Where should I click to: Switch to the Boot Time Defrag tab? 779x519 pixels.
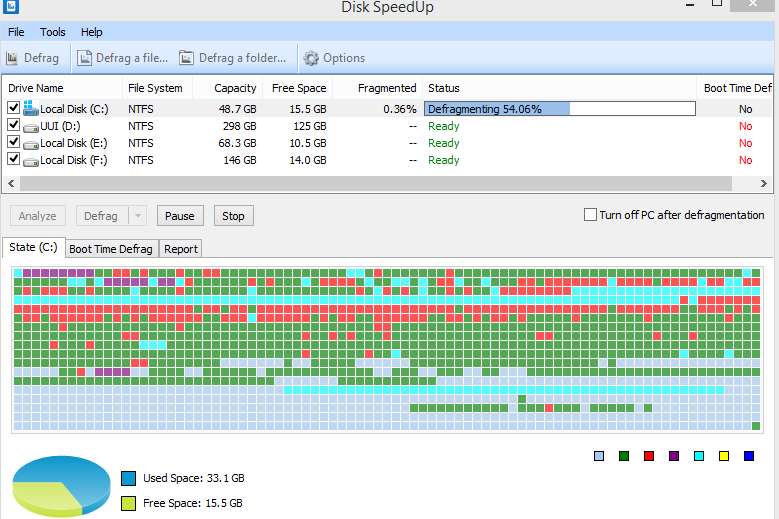coord(111,249)
